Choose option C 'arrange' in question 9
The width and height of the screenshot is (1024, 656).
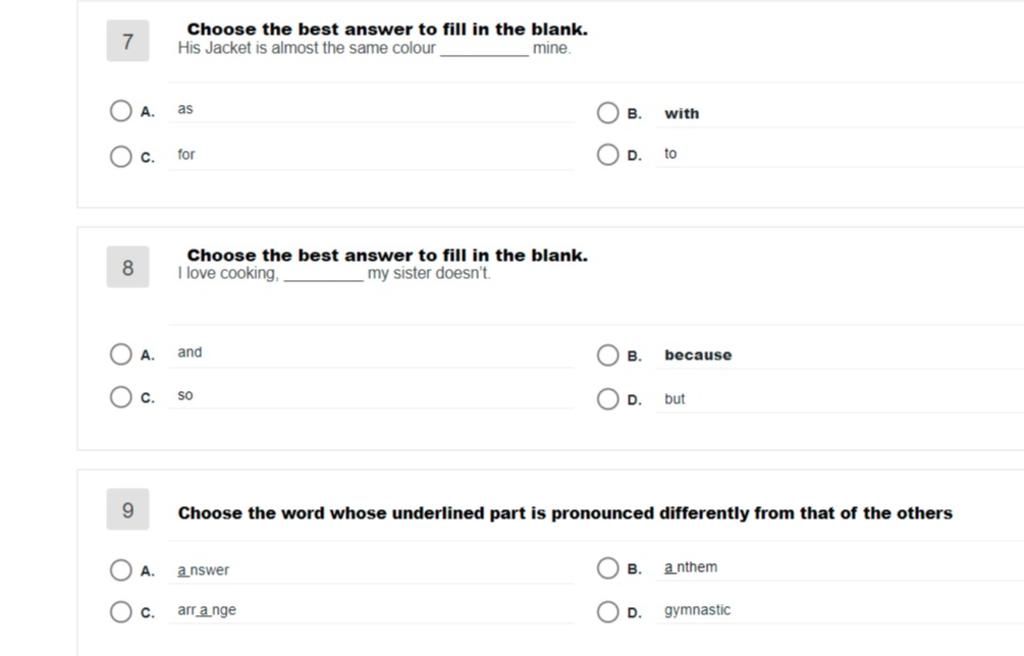121,612
